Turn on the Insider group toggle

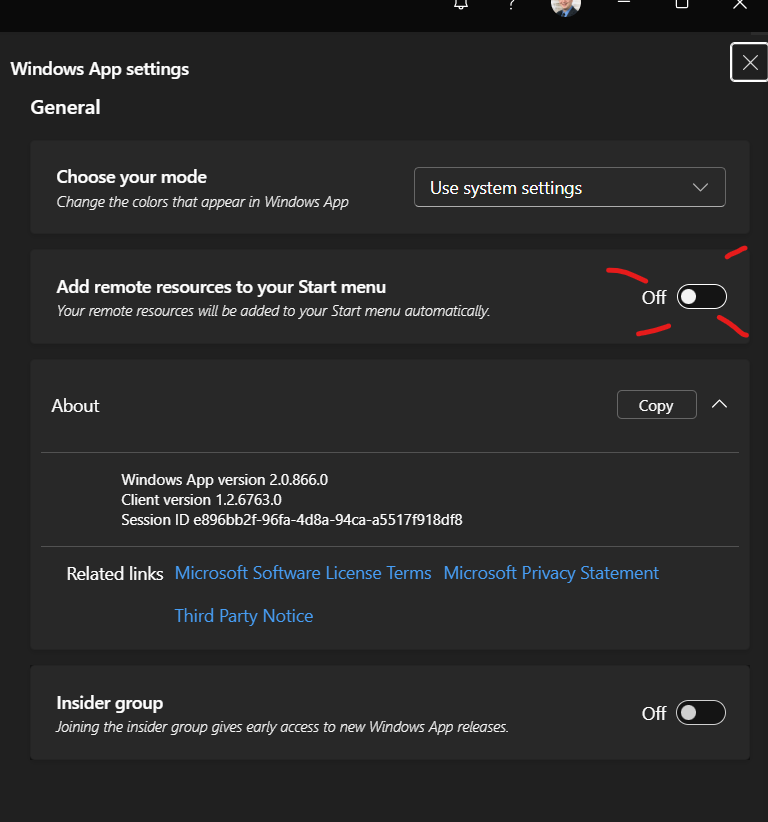pyautogui.click(x=700, y=713)
